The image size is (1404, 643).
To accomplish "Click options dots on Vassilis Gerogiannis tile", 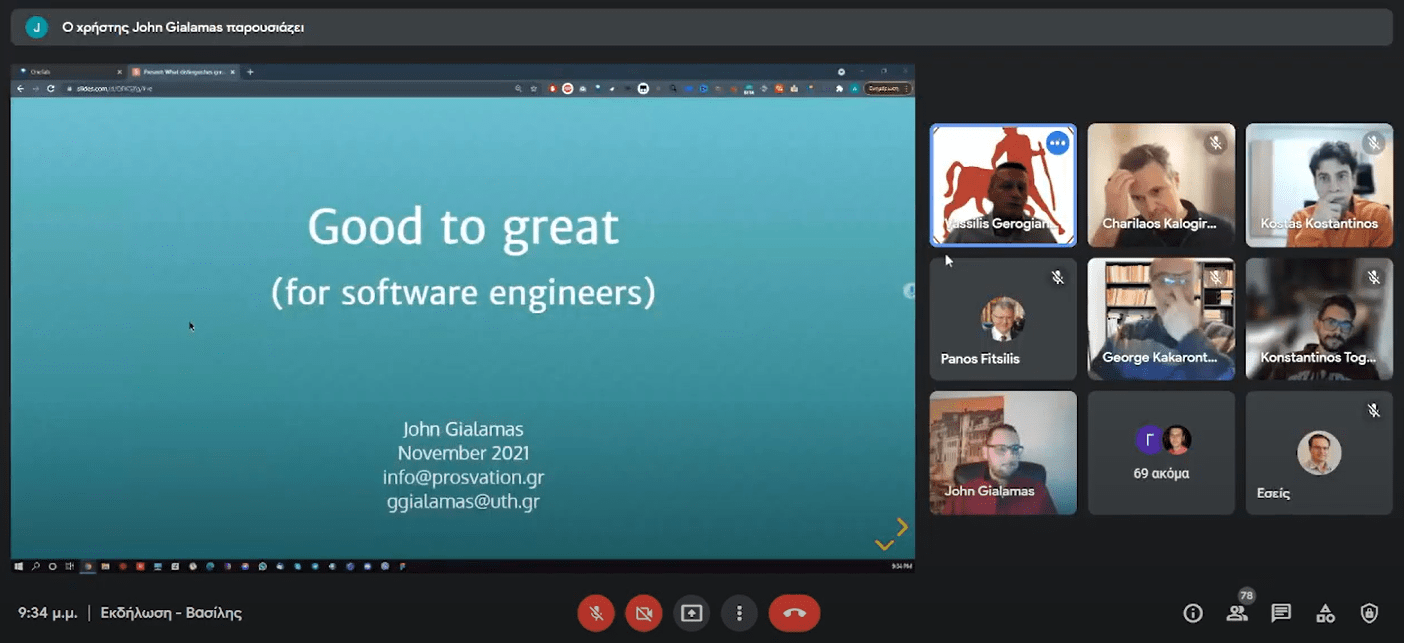I will (x=1057, y=143).
